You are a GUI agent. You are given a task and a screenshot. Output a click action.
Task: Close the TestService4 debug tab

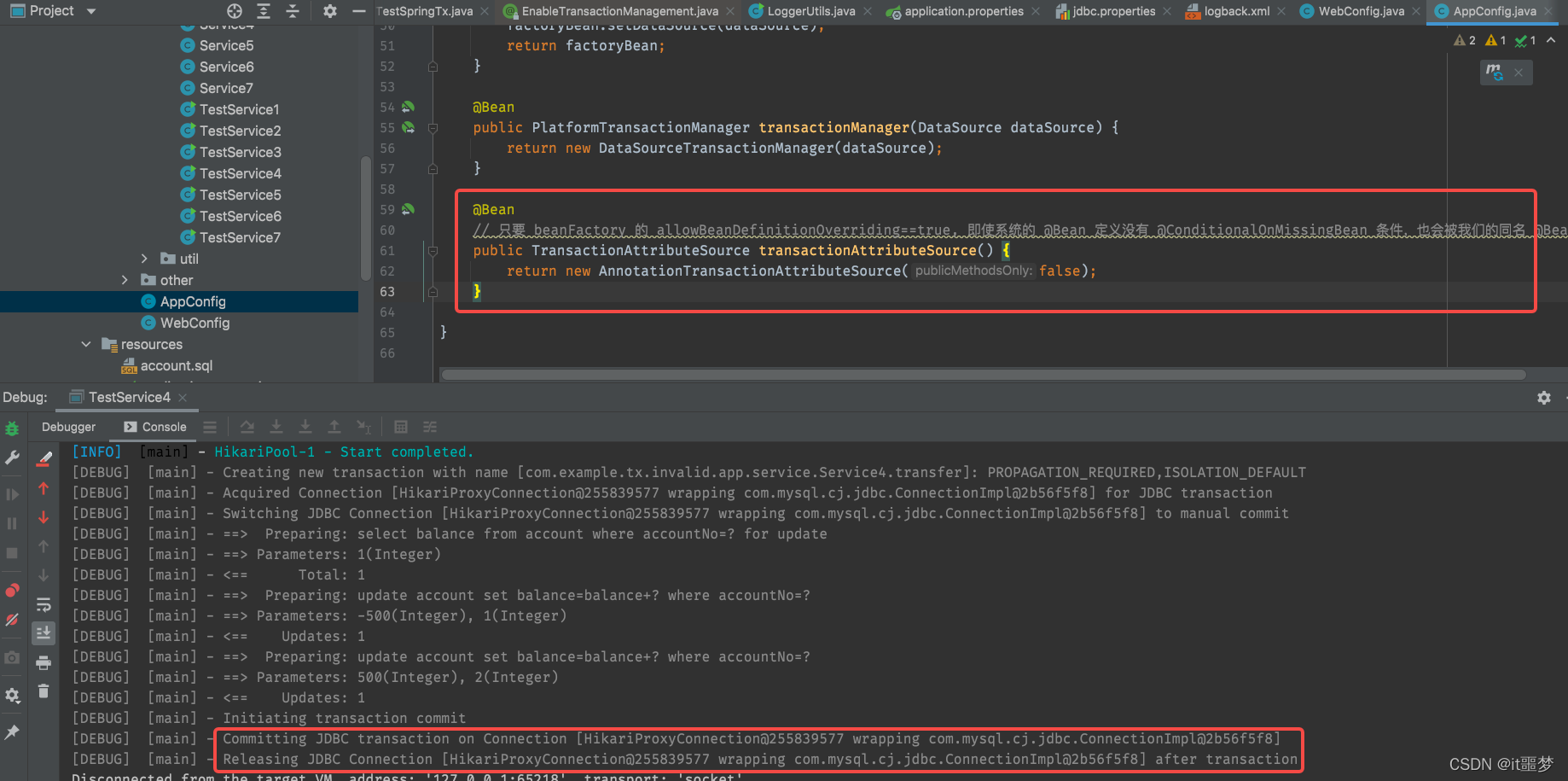click(183, 398)
